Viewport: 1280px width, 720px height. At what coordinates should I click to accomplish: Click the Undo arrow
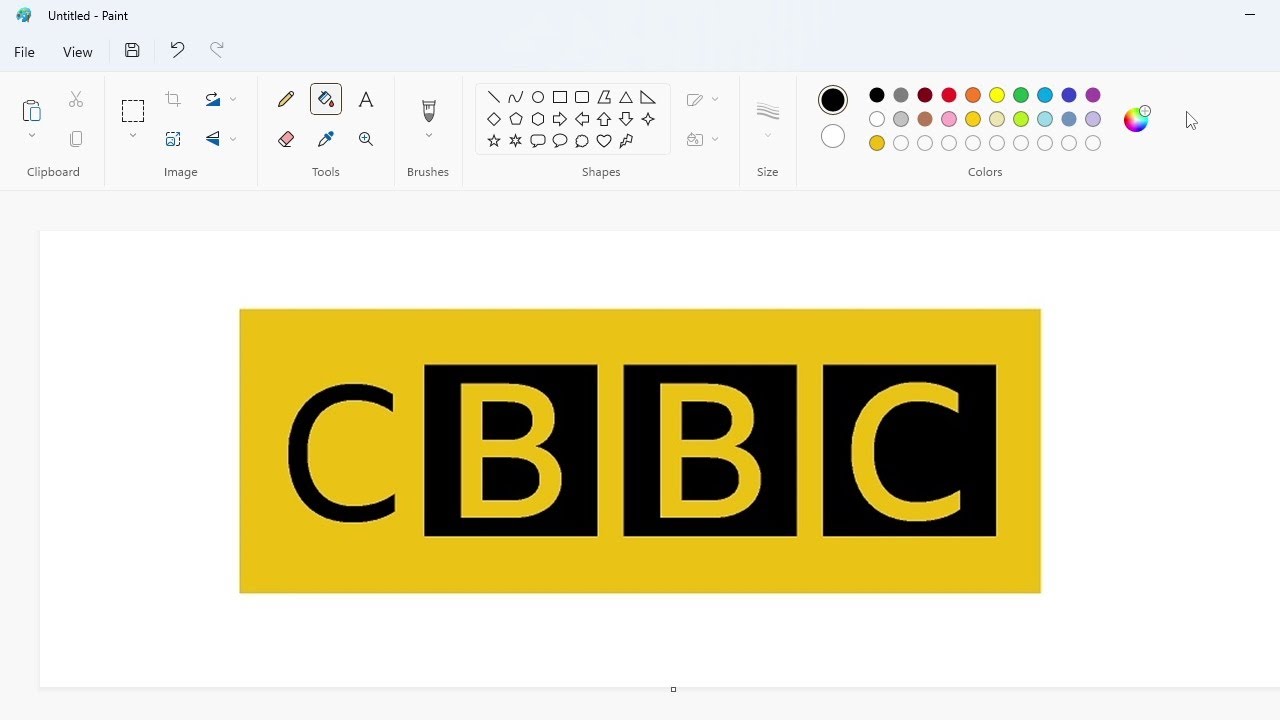pos(177,50)
